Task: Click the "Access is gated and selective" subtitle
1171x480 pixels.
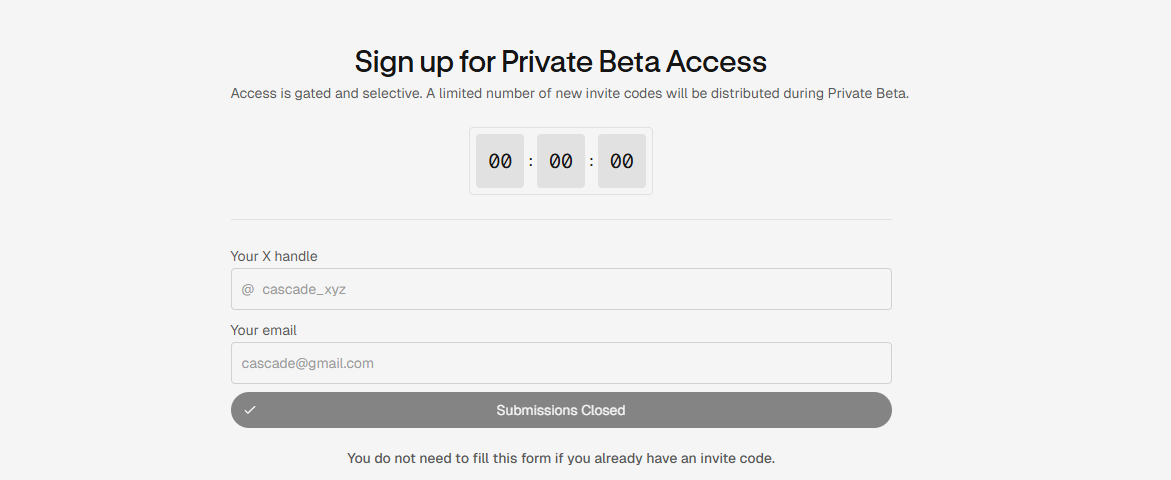Action: (569, 94)
